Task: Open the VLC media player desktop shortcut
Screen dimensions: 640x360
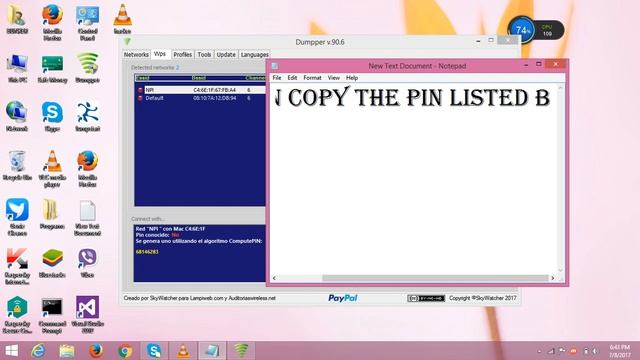Action: (x=52, y=169)
